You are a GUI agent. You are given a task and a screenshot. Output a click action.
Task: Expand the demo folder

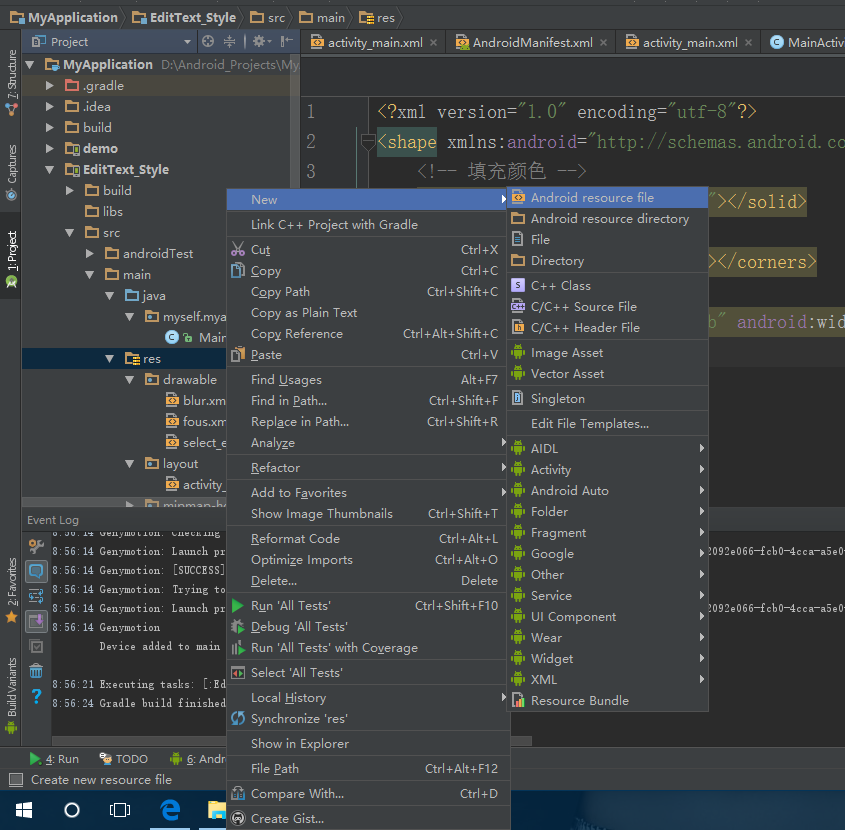49,148
